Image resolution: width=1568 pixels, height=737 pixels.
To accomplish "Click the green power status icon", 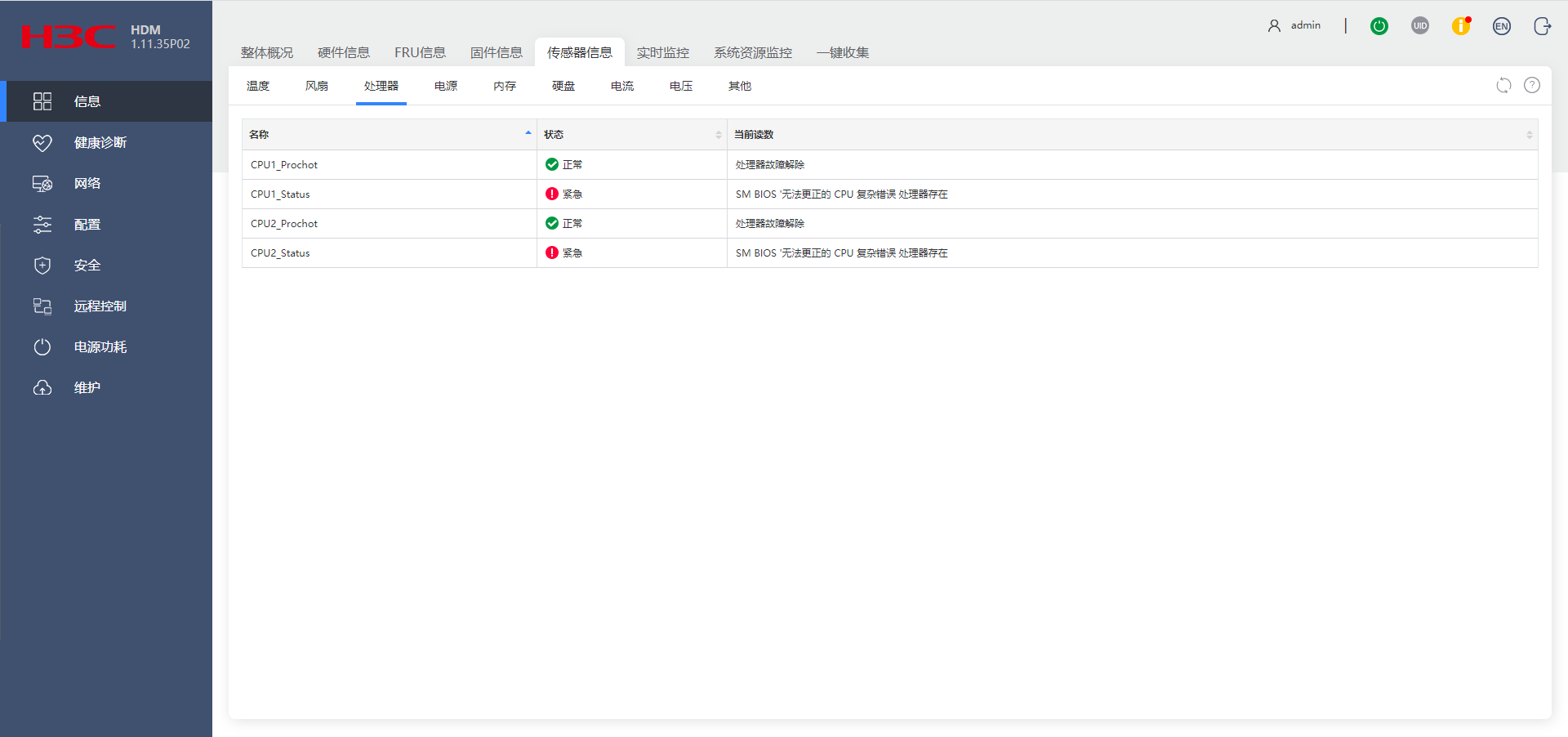I will point(1379,26).
